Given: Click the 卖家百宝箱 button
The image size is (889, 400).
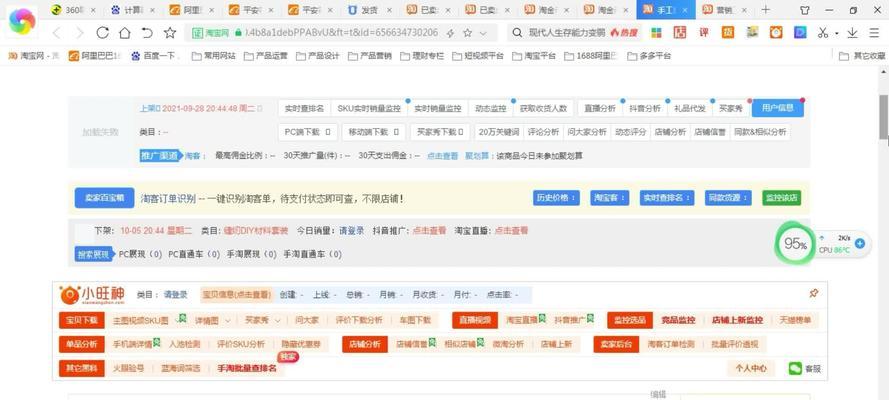Looking at the screenshot, I should click(x=104, y=198).
